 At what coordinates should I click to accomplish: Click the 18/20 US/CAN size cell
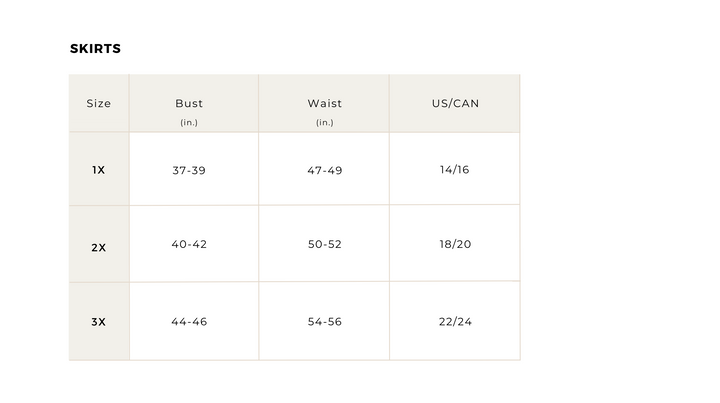pyautogui.click(x=455, y=244)
